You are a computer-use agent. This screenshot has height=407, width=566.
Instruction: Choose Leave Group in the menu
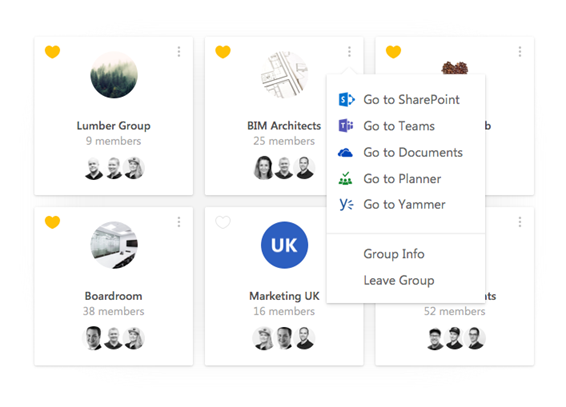click(399, 280)
